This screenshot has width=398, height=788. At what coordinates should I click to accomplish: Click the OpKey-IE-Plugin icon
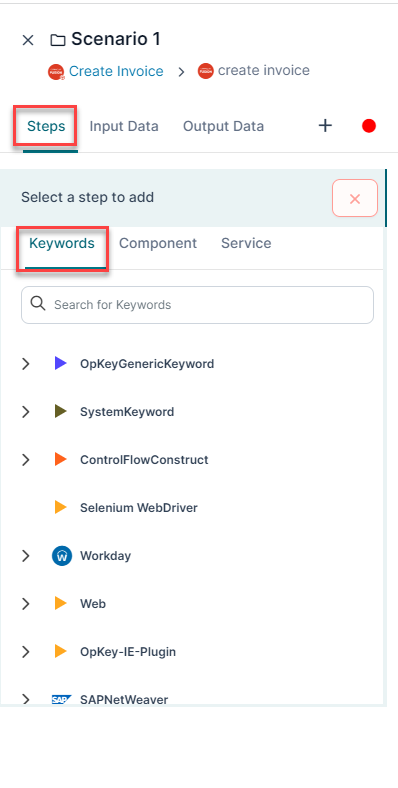click(x=60, y=651)
